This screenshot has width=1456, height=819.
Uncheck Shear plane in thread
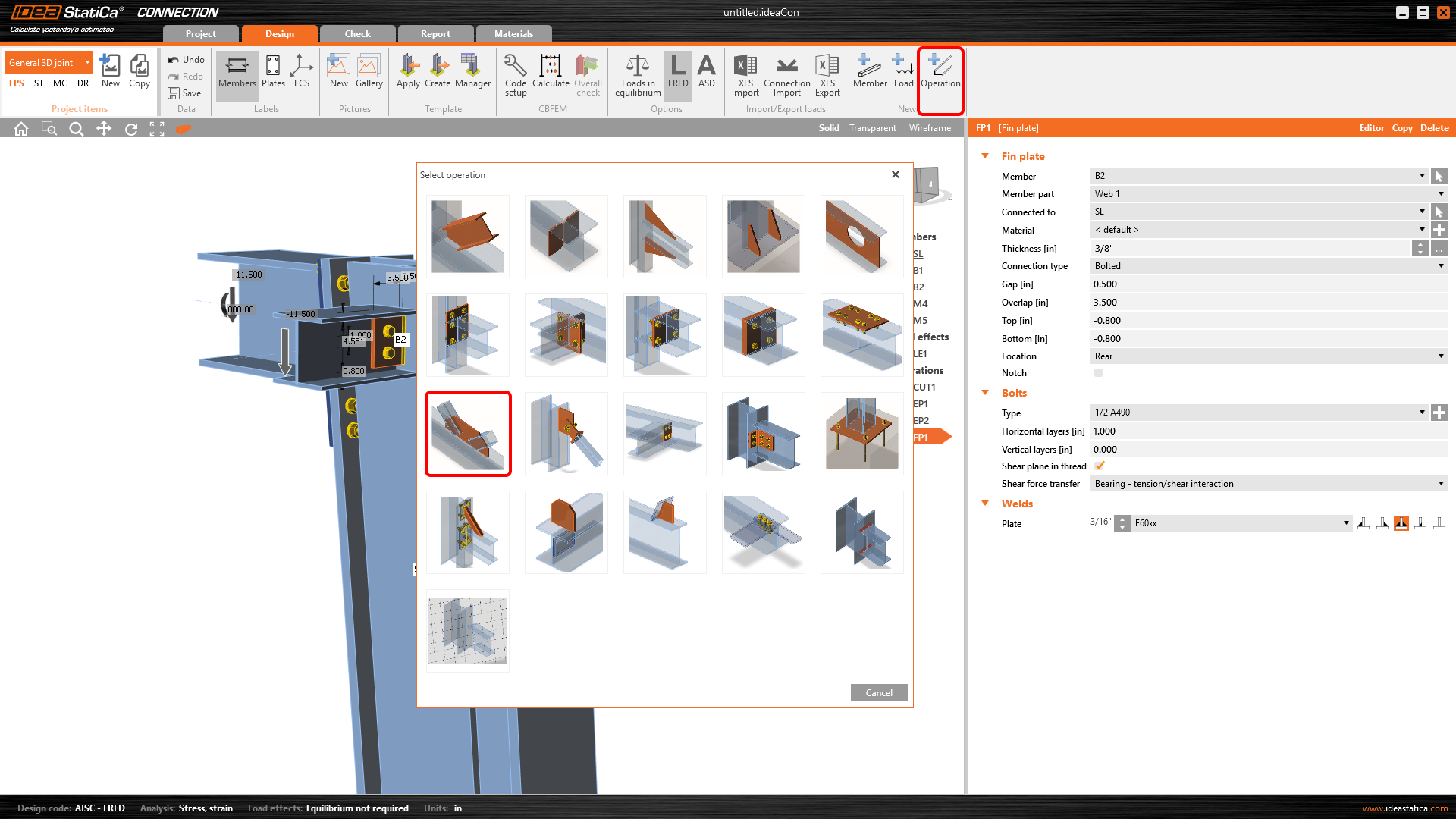click(1100, 466)
